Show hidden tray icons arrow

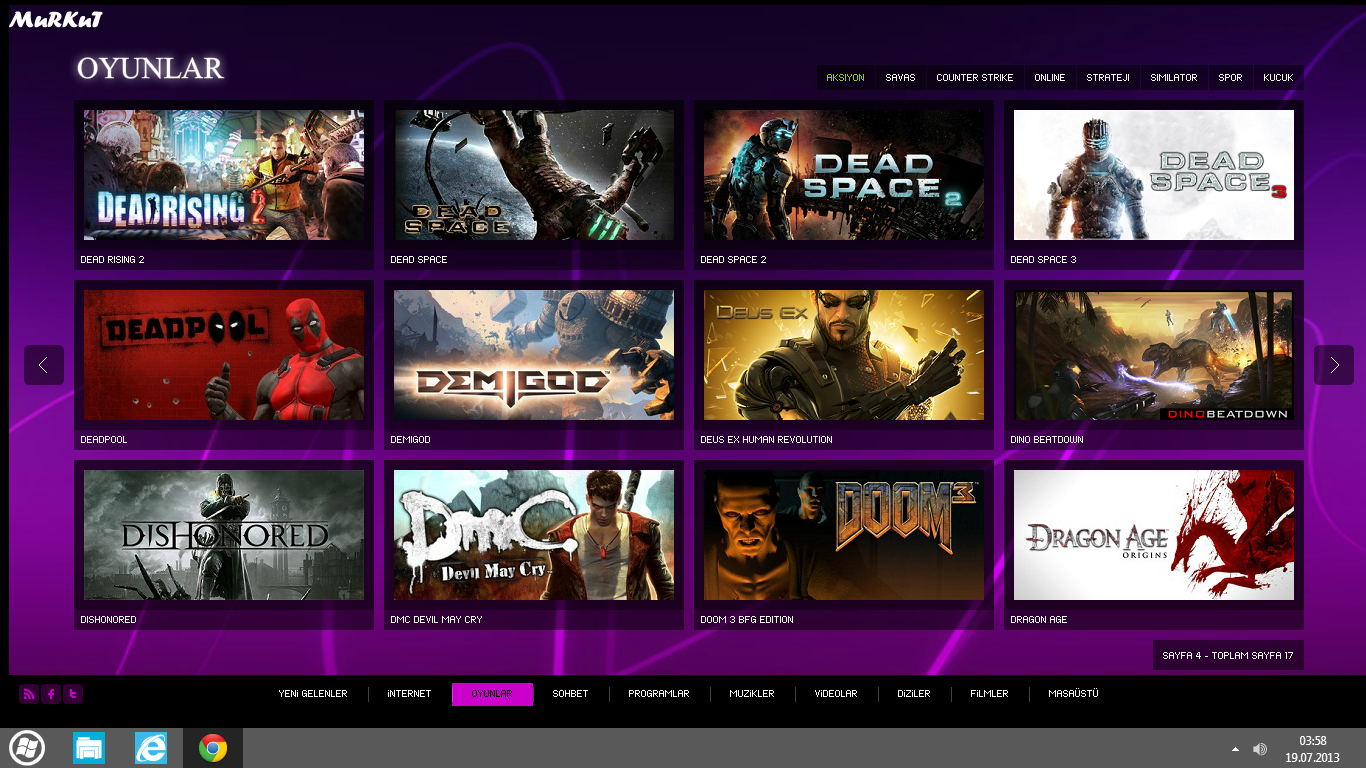pyautogui.click(x=1235, y=749)
